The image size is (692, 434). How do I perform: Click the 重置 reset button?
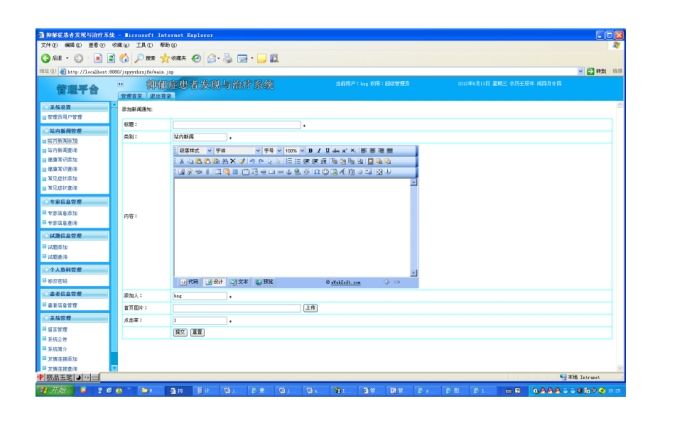(x=197, y=332)
